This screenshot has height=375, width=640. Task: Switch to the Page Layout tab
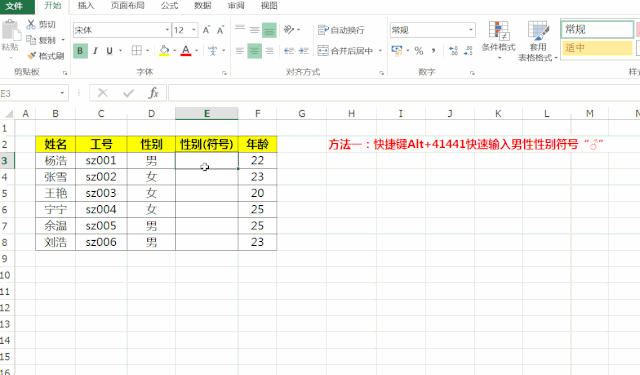click(x=128, y=6)
